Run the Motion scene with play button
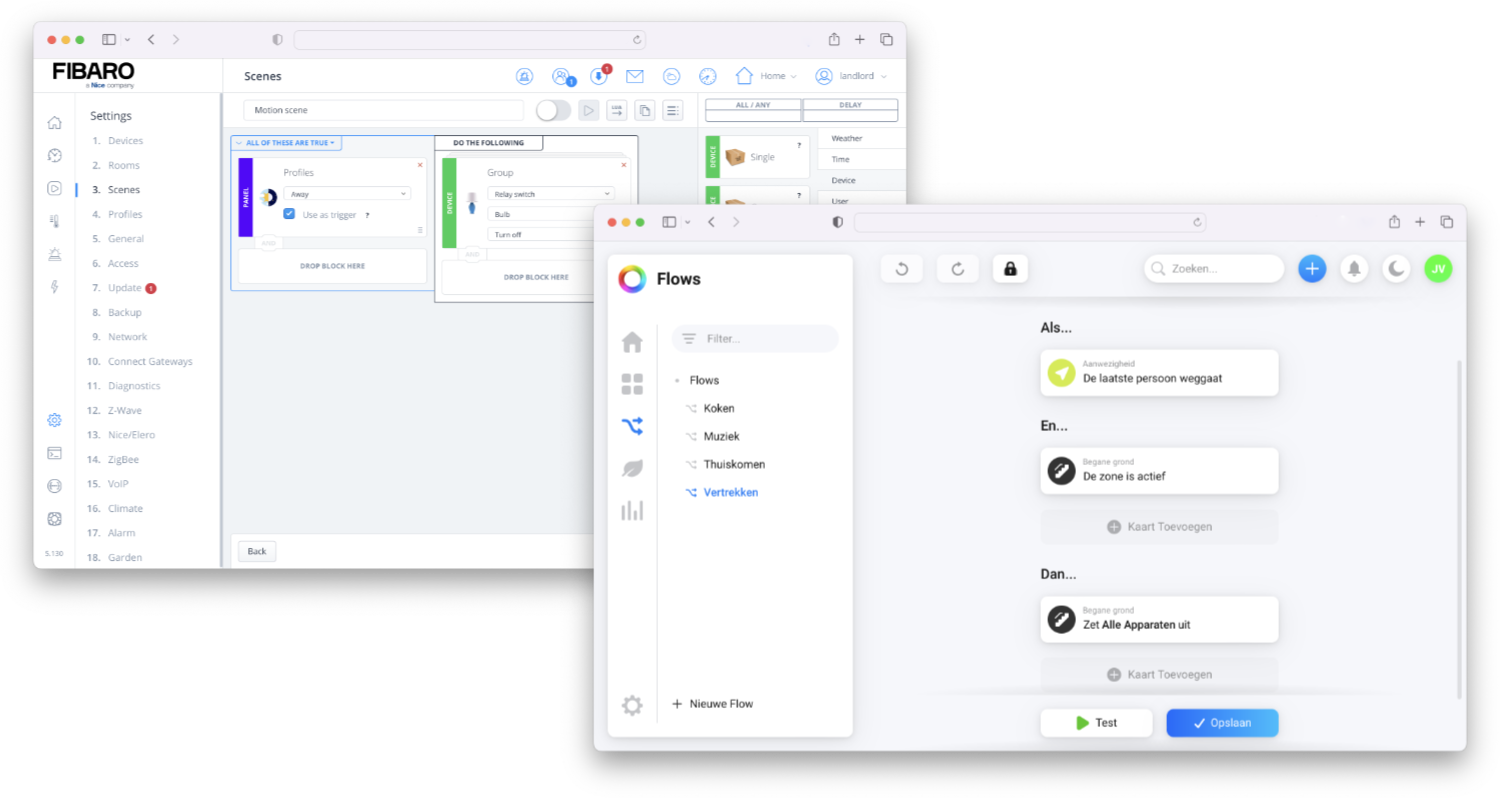1500x798 pixels. [589, 110]
